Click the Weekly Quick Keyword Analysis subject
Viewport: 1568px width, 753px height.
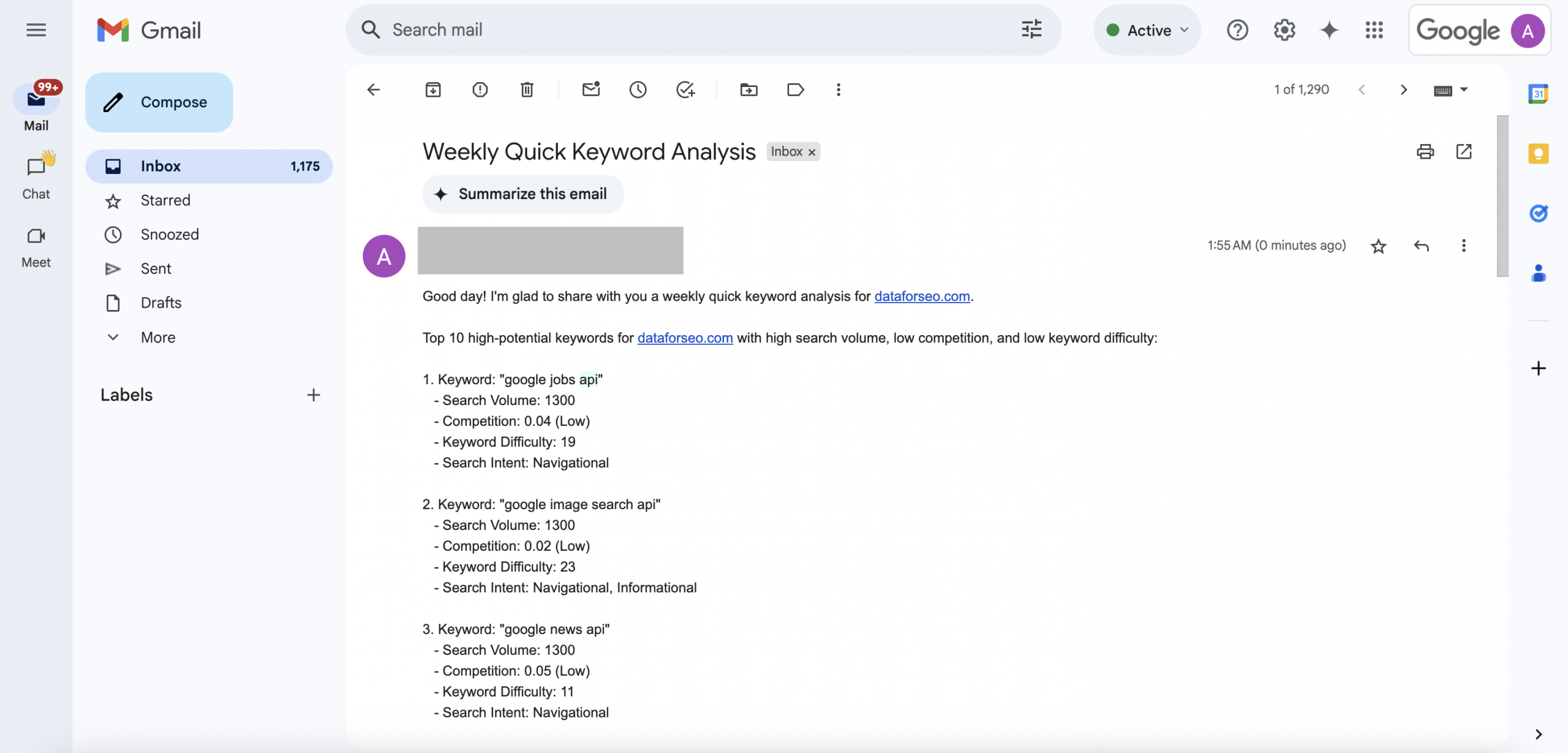(589, 152)
